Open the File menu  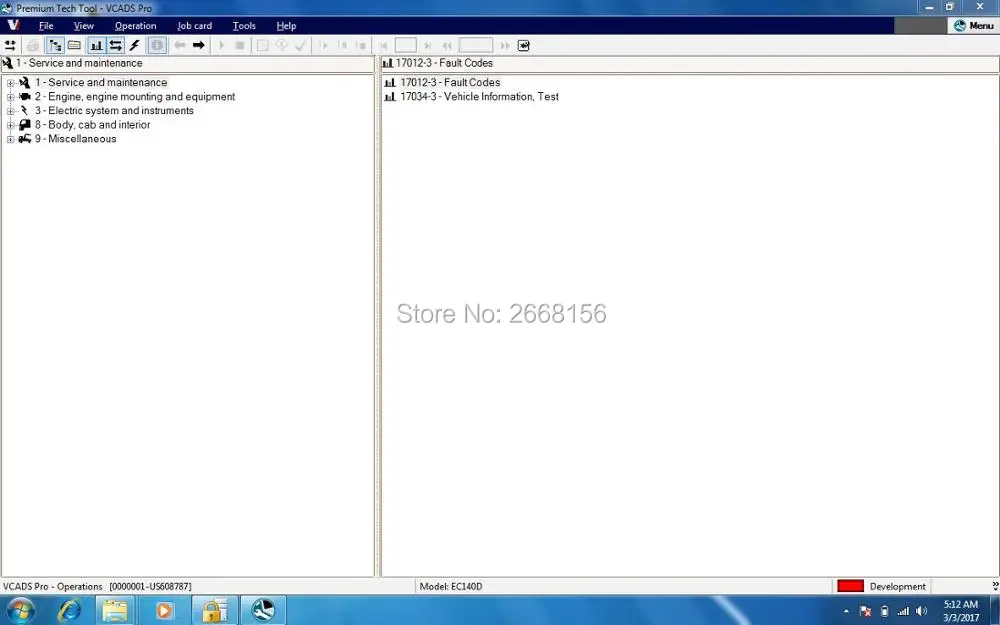pyautogui.click(x=46, y=26)
